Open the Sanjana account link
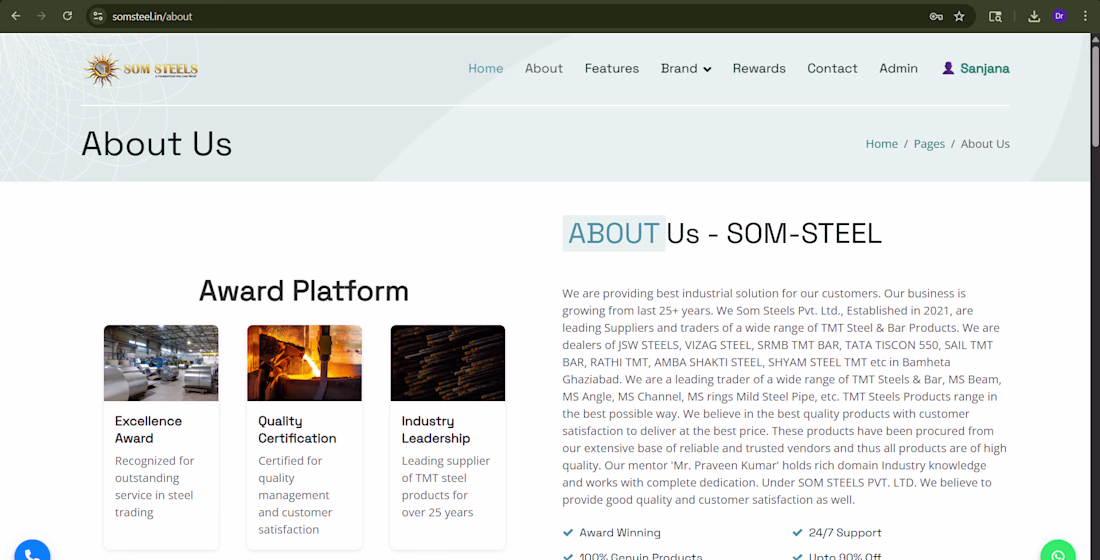This screenshot has width=1100, height=560. click(976, 68)
